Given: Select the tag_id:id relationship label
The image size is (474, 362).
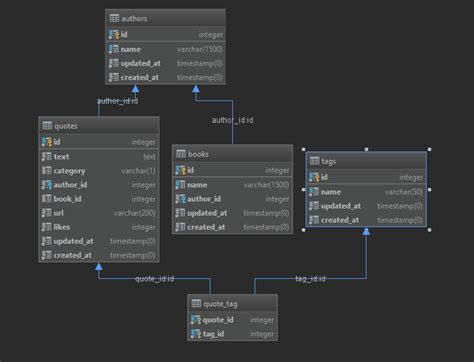Looking at the screenshot, I should [x=310, y=279].
